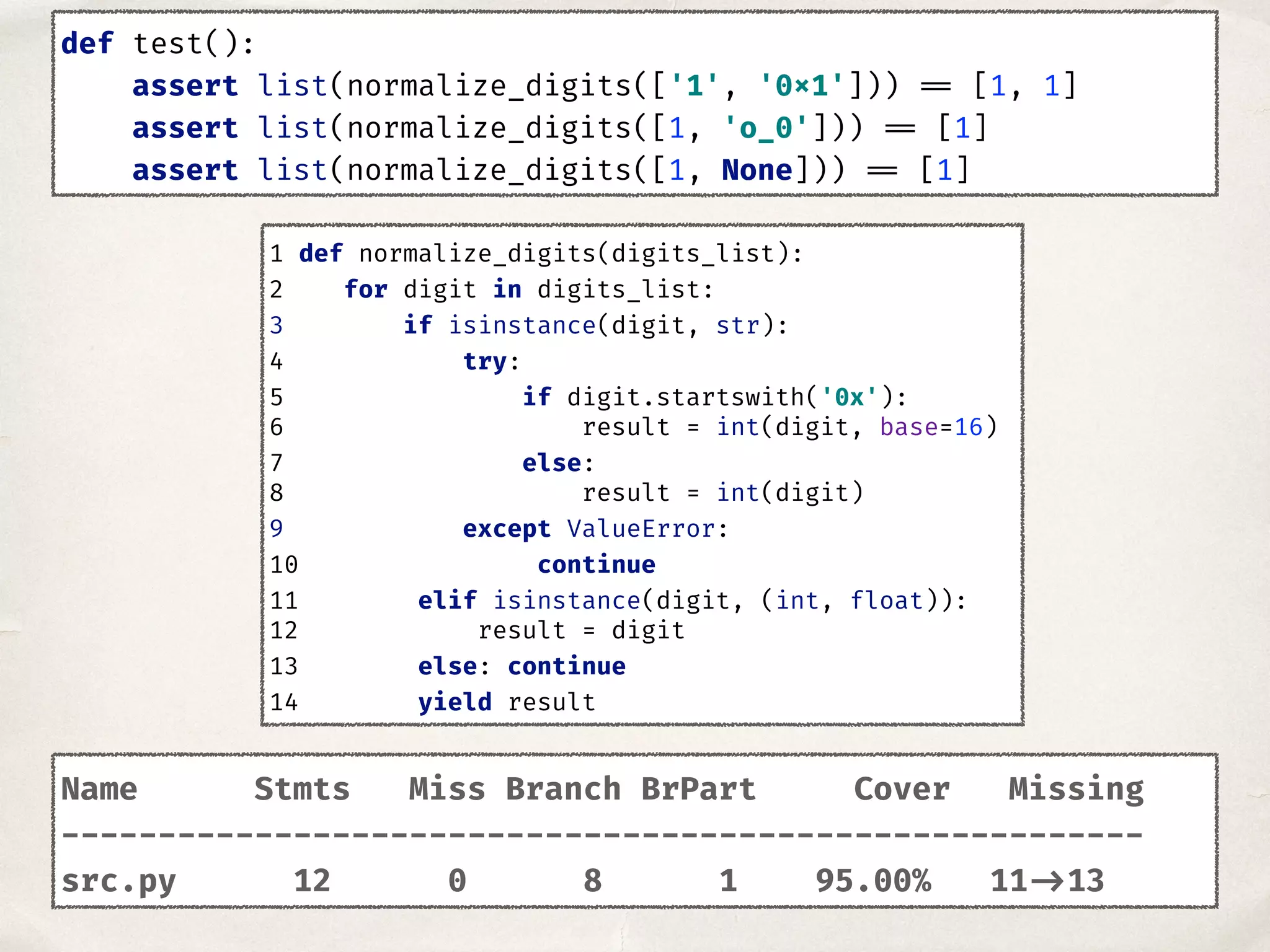The height and width of the screenshot is (952, 1270).
Task: Click the 'Branch' column header
Action: click(x=564, y=789)
